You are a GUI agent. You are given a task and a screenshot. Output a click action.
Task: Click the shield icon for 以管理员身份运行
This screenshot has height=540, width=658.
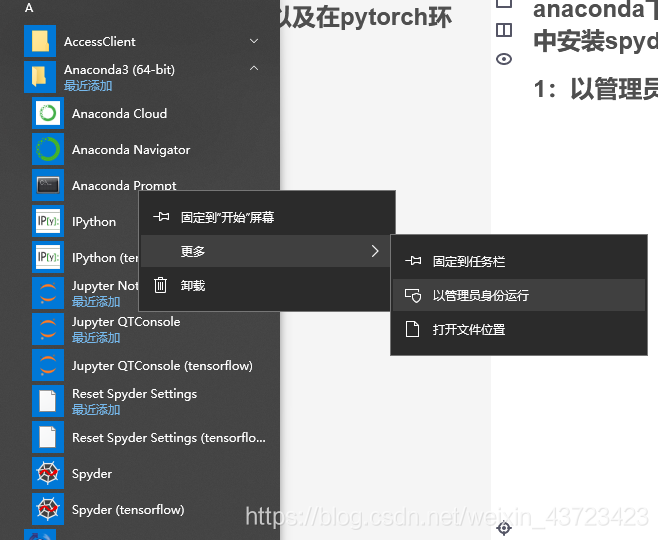(413, 295)
